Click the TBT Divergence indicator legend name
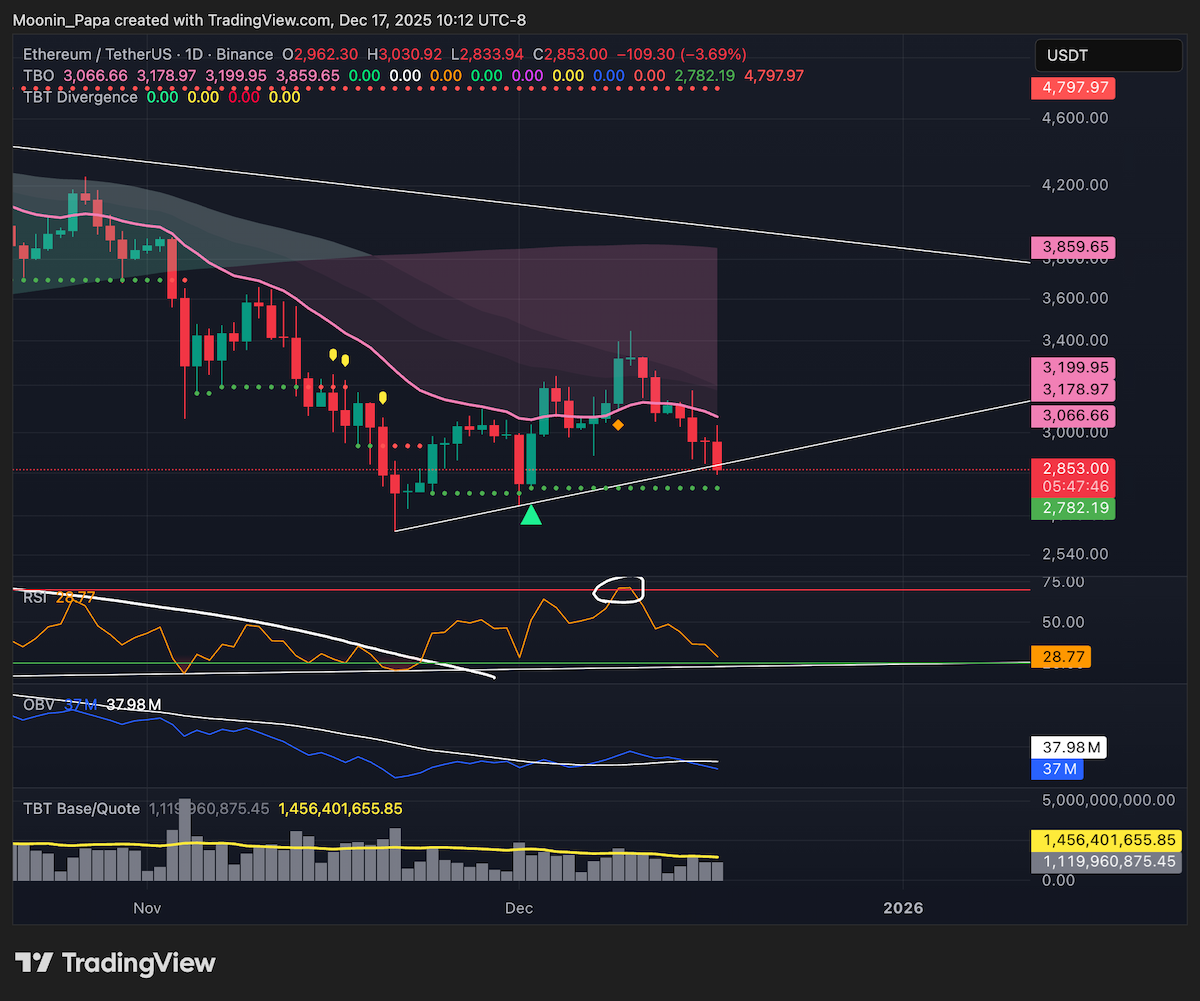The image size is (1200, 1001). (80, 97)
